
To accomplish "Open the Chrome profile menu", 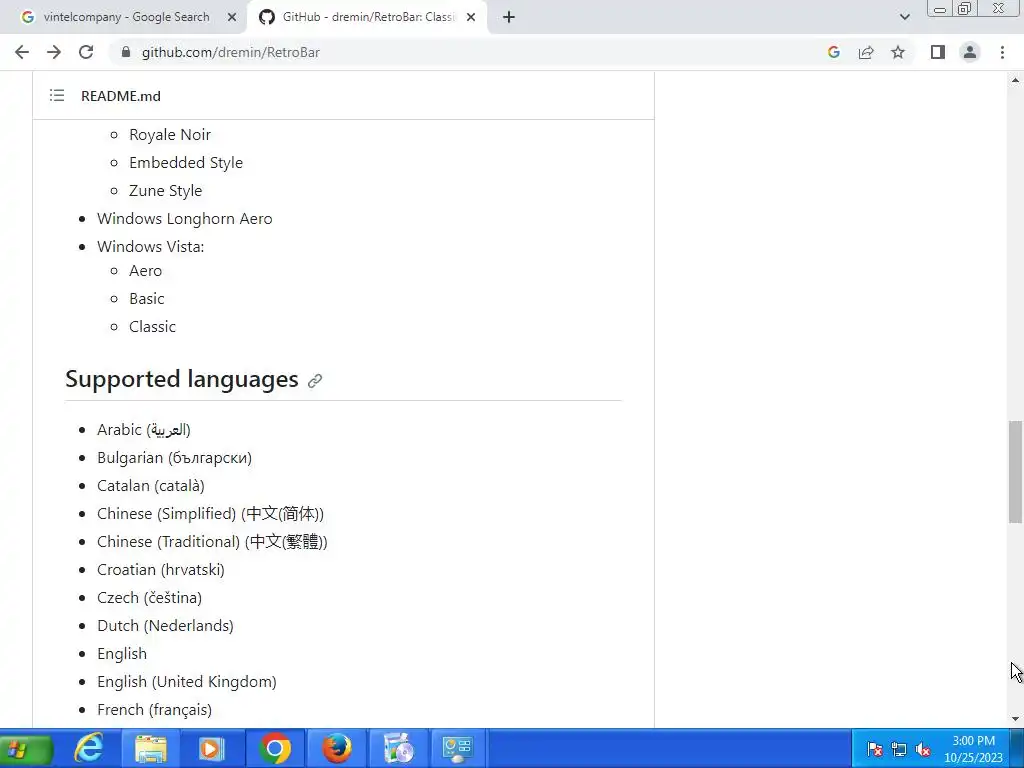I will [970, 52].
